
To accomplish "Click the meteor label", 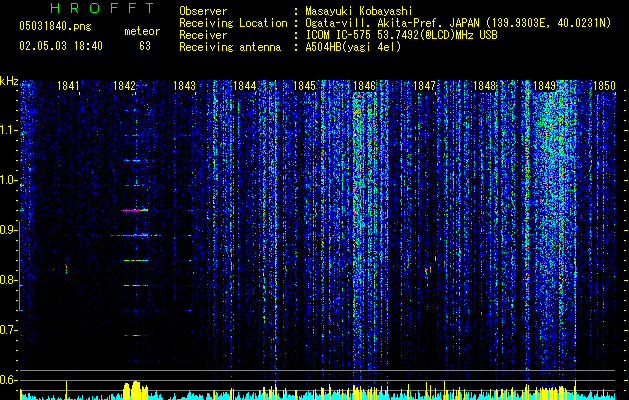I will (x=142, y=31).
